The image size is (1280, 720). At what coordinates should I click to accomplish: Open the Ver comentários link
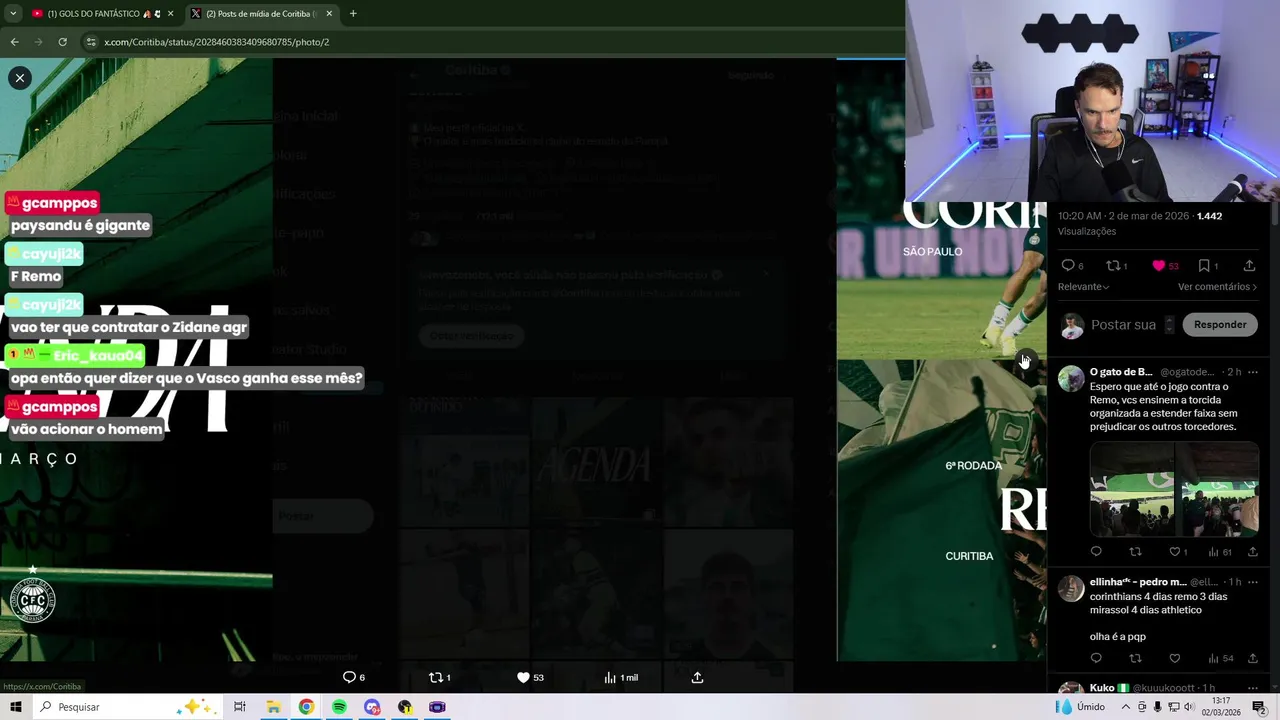pyautogui.click(x=1217, y=287)
